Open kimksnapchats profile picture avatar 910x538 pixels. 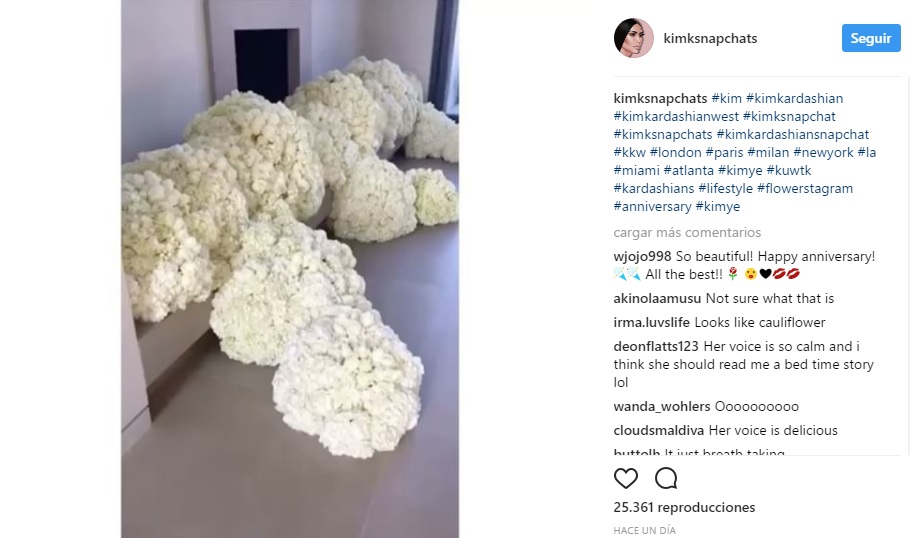tap(634, 38)
